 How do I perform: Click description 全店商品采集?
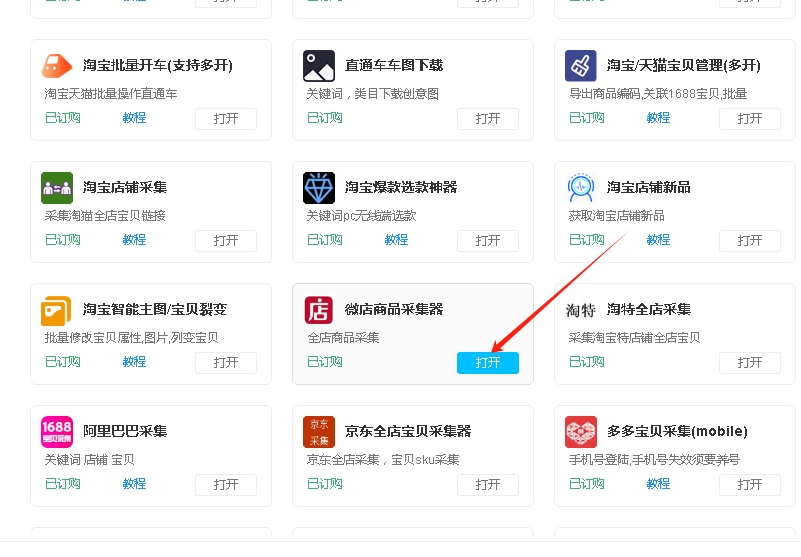(x=343, y=338)
